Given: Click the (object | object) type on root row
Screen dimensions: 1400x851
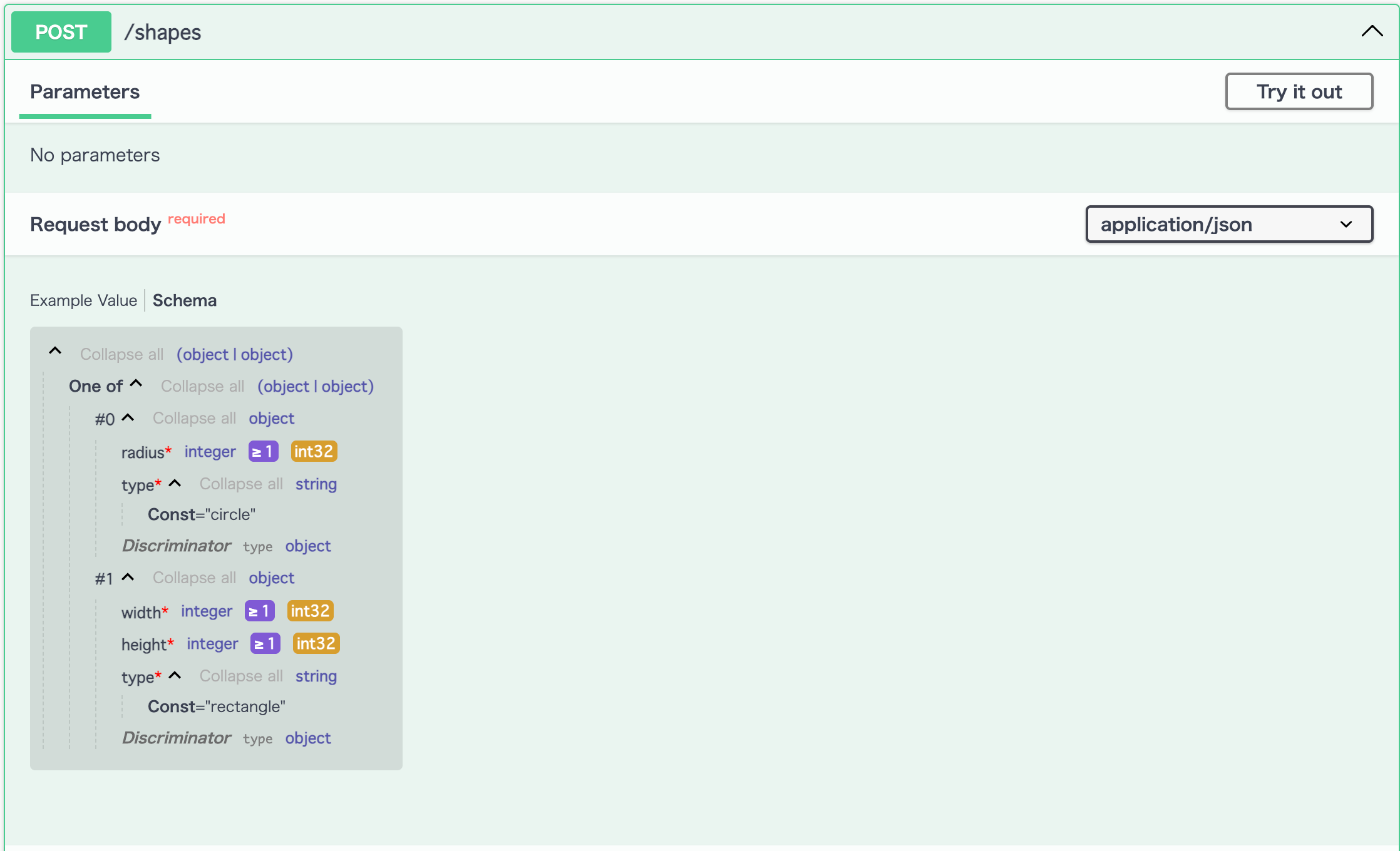Looking at the screenshot, I should coord(235,354).
